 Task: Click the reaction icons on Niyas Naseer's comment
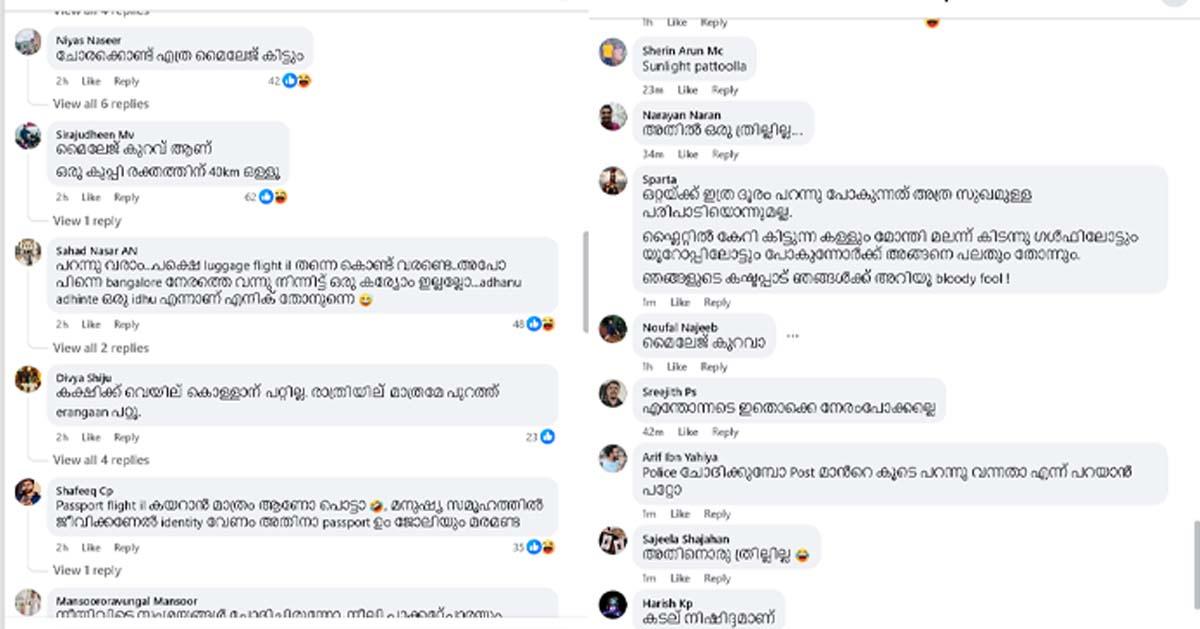tap(297, 81)
